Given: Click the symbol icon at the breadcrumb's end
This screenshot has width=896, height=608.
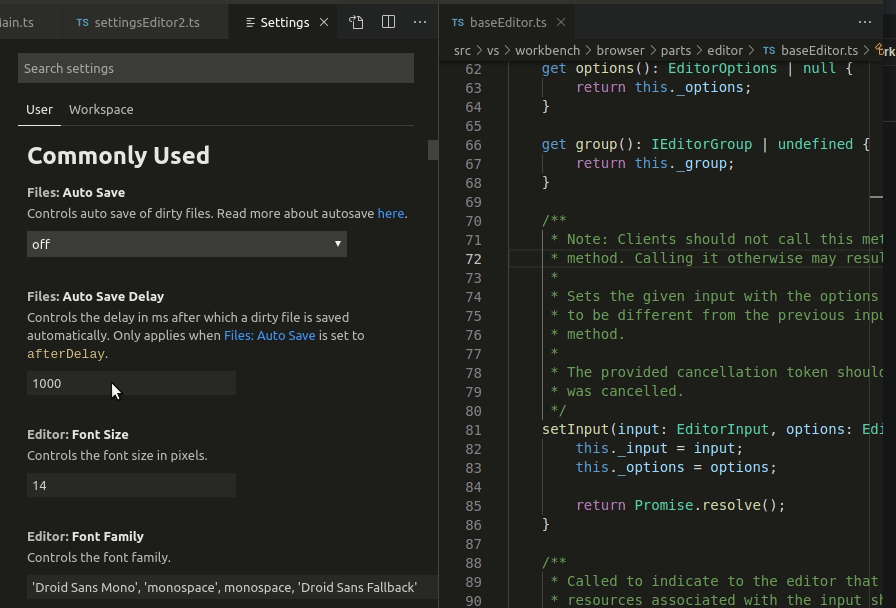Looking at the screenshot, I should coord(879,48).
